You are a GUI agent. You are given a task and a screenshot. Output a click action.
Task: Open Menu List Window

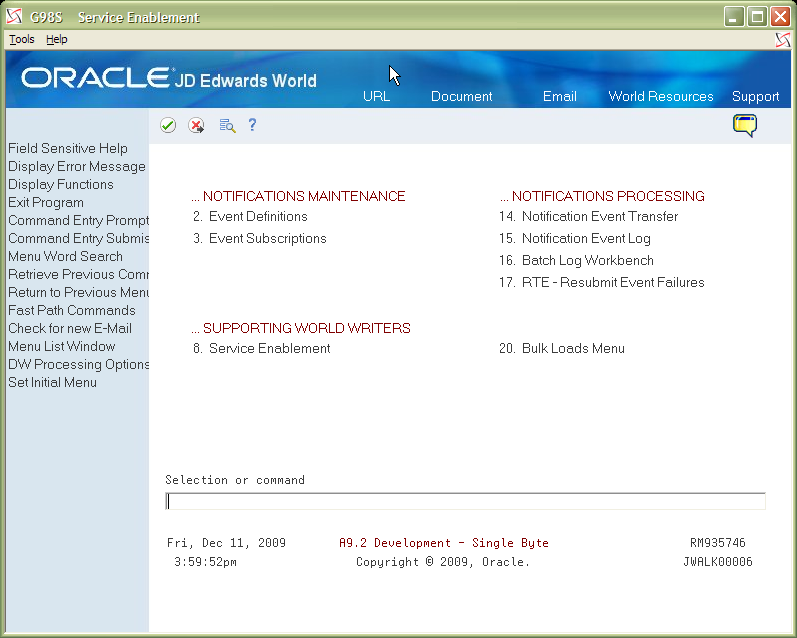(62, 346)
